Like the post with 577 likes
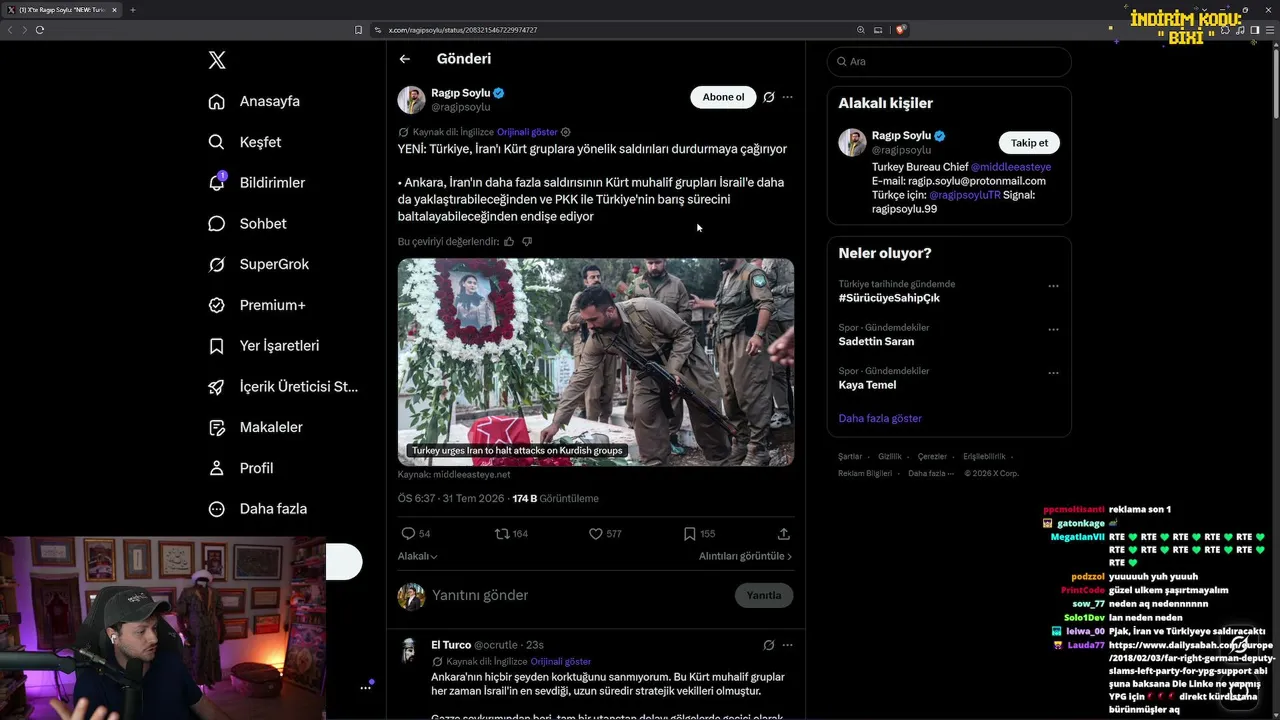Screen dimensions: 1280x720 [596, 534]
